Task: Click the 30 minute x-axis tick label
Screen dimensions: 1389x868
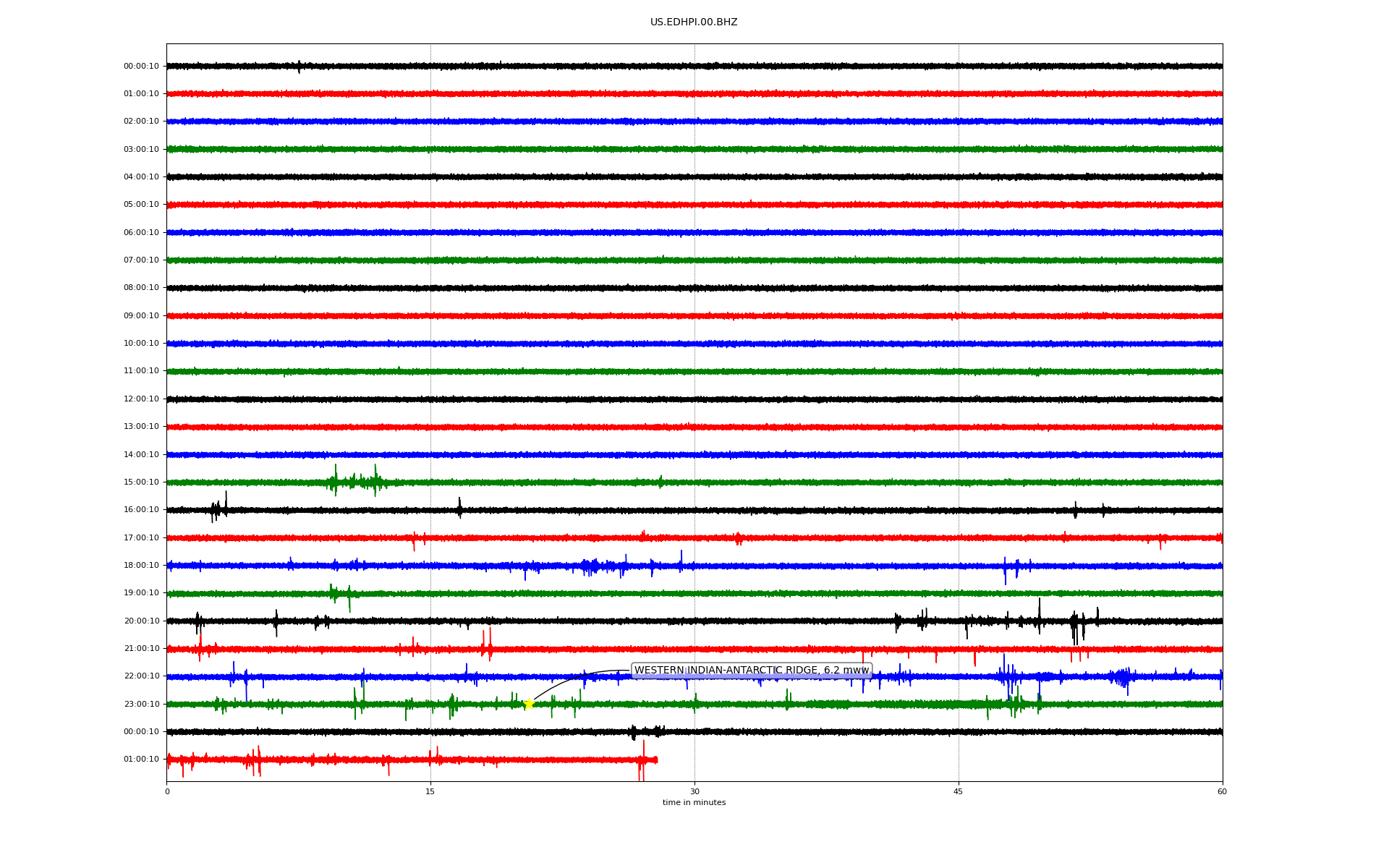Action: point(694,791)
